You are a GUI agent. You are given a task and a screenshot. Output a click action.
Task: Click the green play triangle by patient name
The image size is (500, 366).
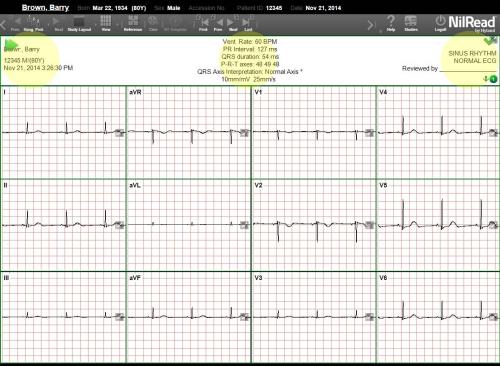coord(11,44)
